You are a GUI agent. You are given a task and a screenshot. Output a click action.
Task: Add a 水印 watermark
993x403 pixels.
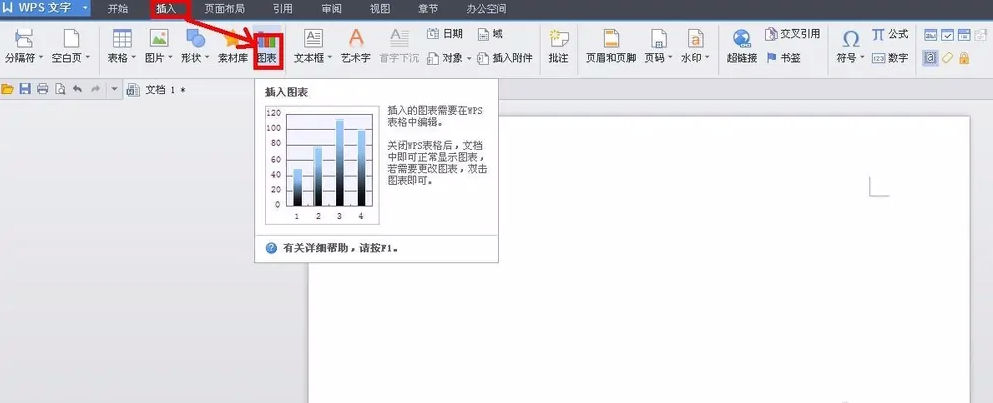click(695, 46)
